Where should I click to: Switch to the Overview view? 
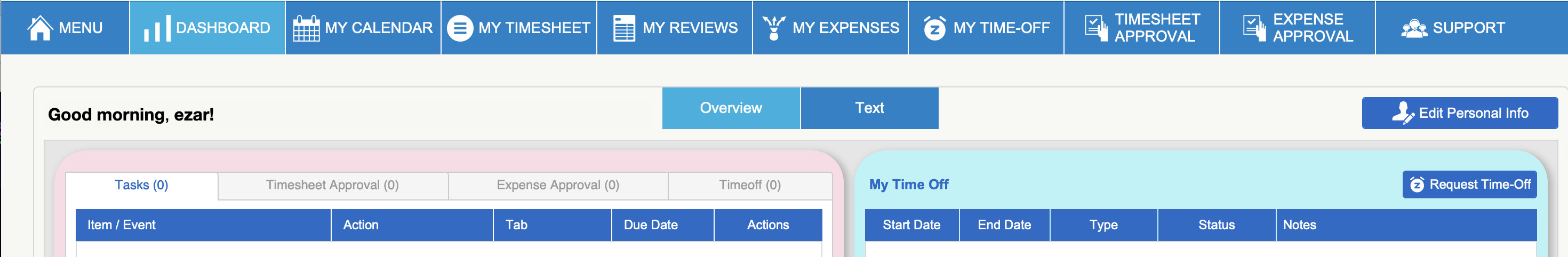[731, 108]
